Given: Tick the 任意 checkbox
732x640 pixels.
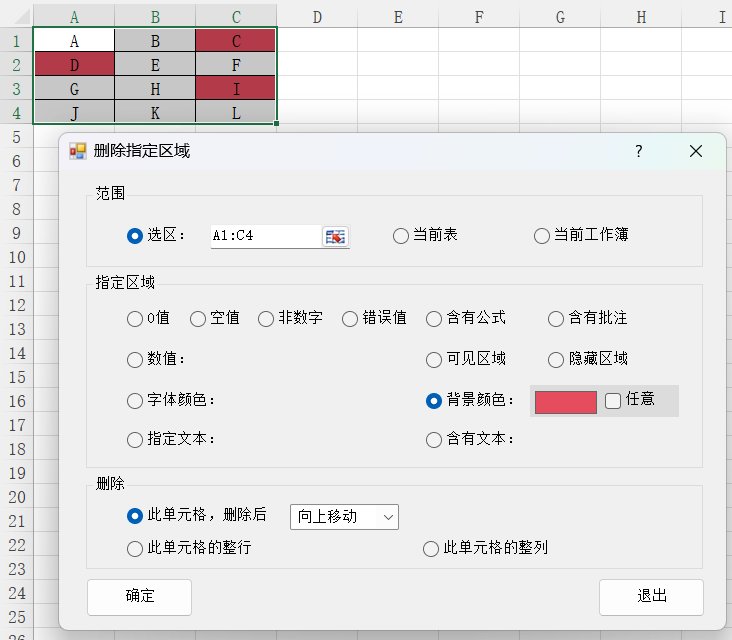Looking at the screenshot, I should (x=612, y=401).
